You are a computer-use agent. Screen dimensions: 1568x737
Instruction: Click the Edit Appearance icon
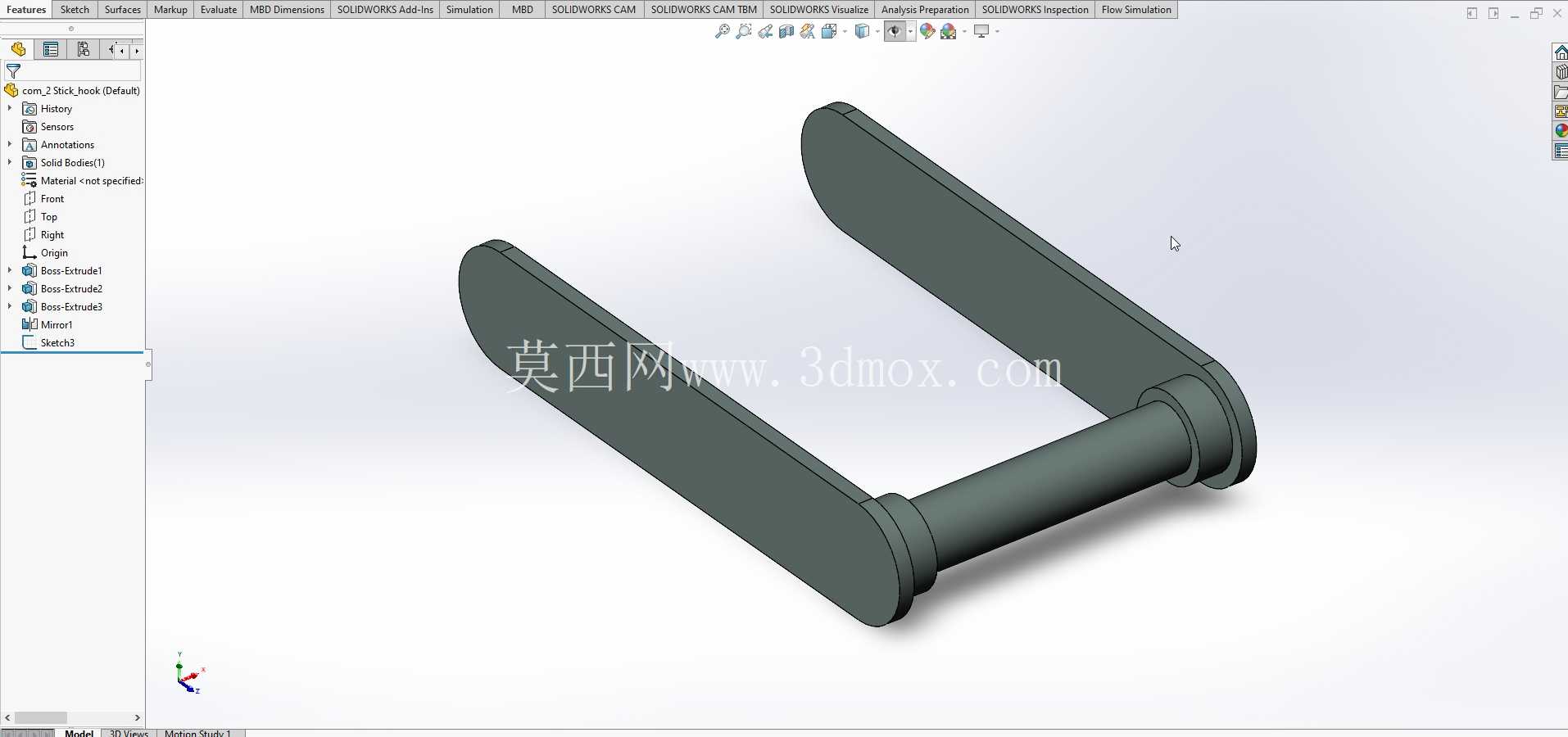[x=927, y=31]
